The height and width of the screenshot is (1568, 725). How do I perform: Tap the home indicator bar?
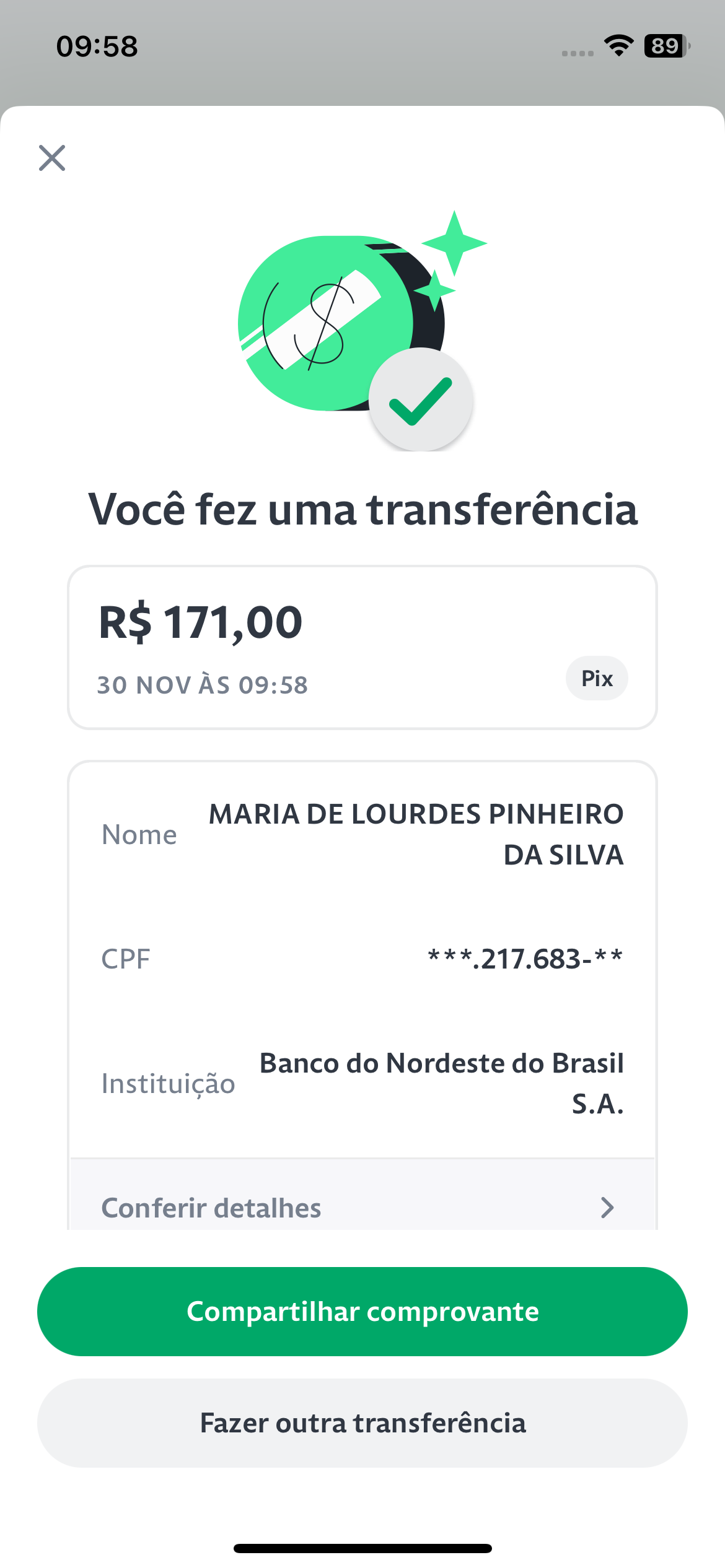[x=362, y=1548]
